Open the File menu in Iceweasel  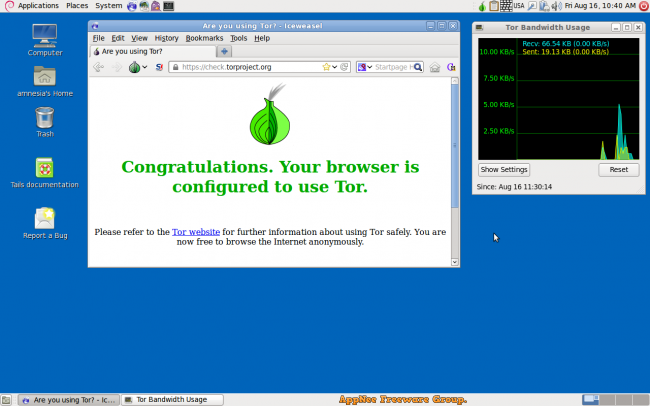tap(98, 38)
